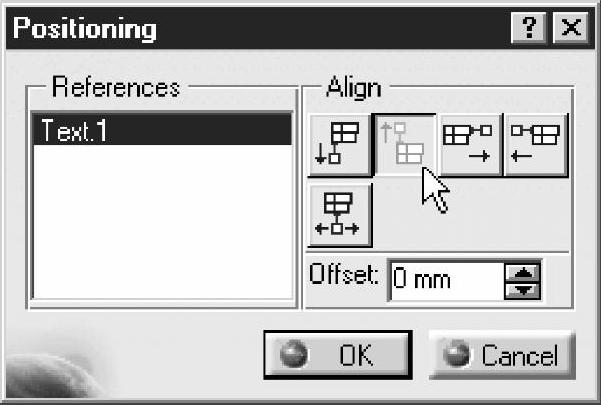The image size is (601, 405).
Task: Select the up-arrow align icon
Action: (x=405, y=146)
